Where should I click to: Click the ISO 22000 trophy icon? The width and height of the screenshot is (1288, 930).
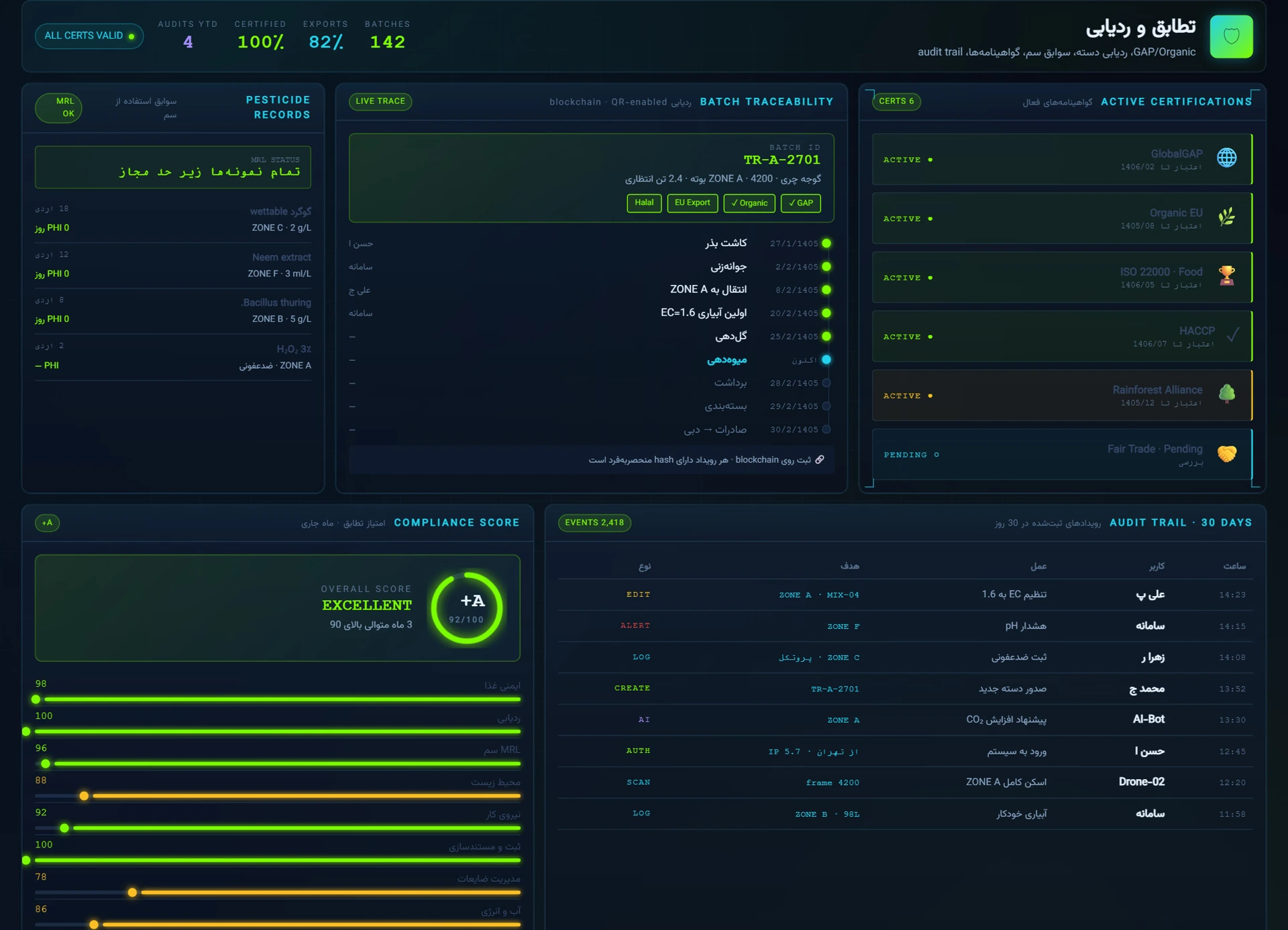[1226, 276]
